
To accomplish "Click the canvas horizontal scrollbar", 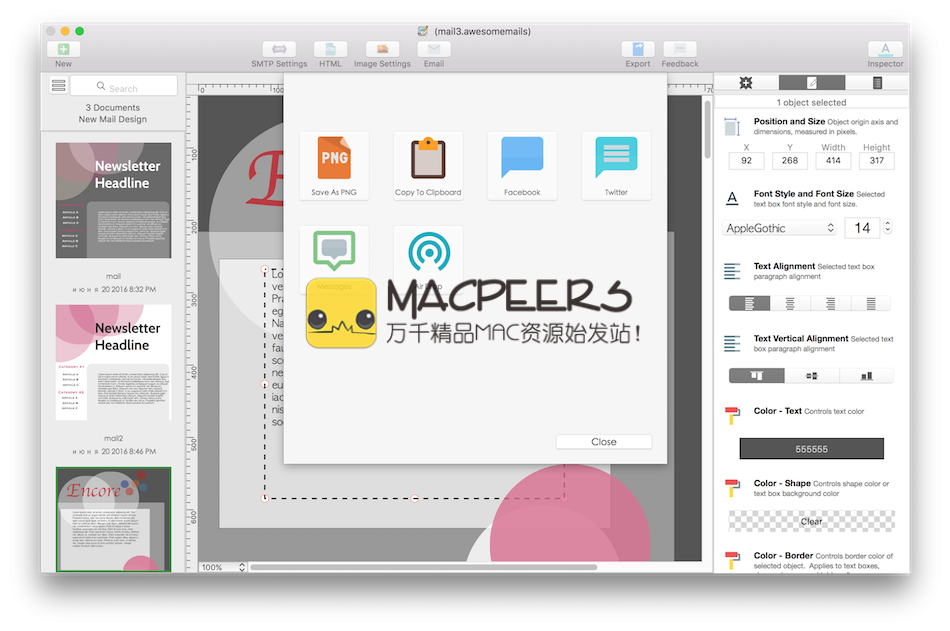I will coord(424,567).
